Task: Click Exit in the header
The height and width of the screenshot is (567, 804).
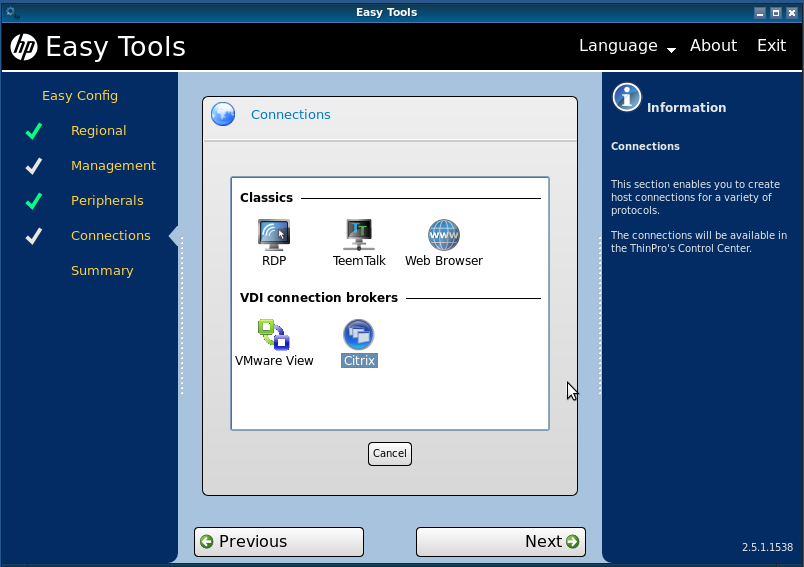Action: pyautogui.click(x=771, y=46)
